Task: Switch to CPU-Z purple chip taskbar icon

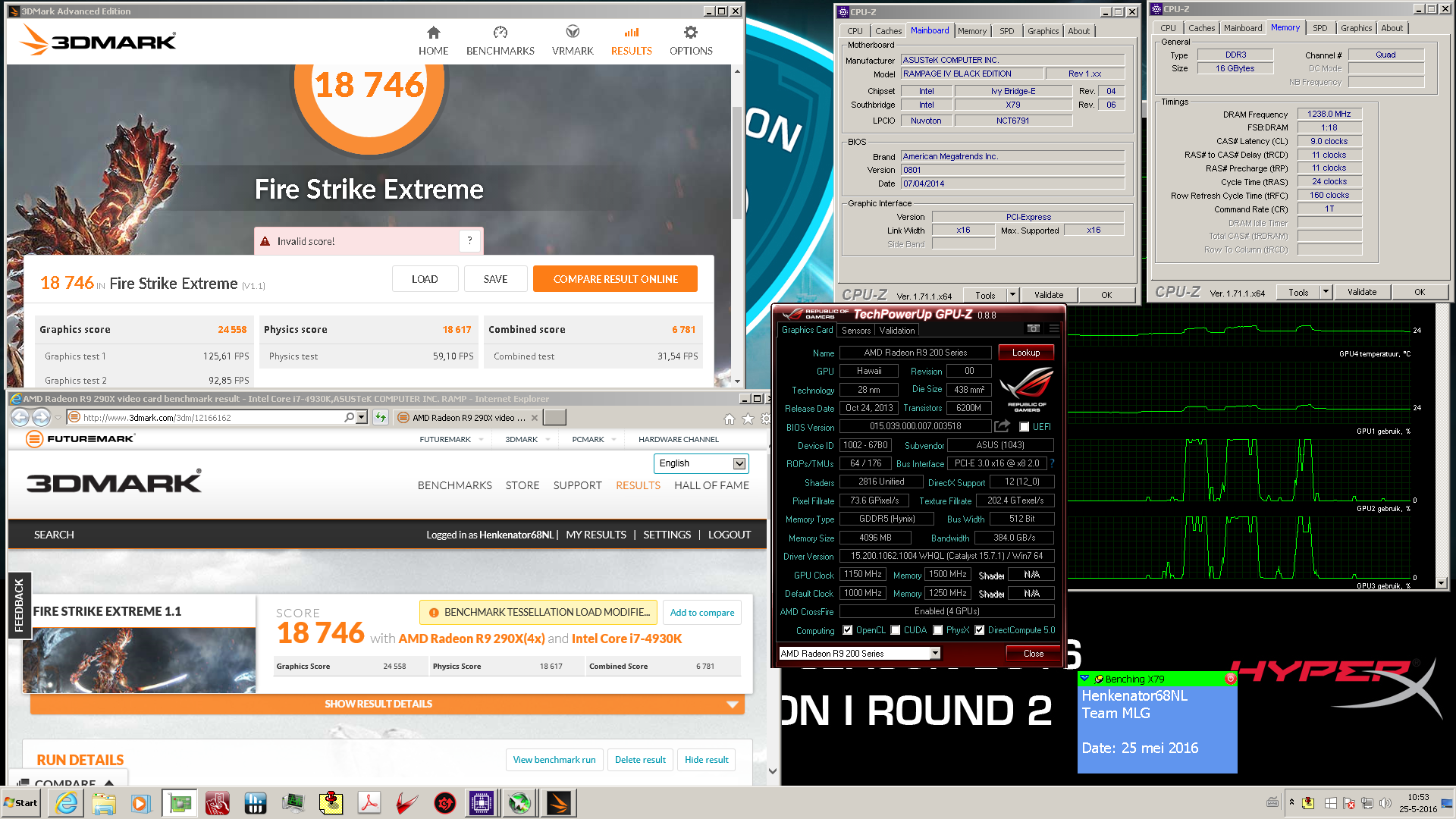Action: [x=482, y=803]
